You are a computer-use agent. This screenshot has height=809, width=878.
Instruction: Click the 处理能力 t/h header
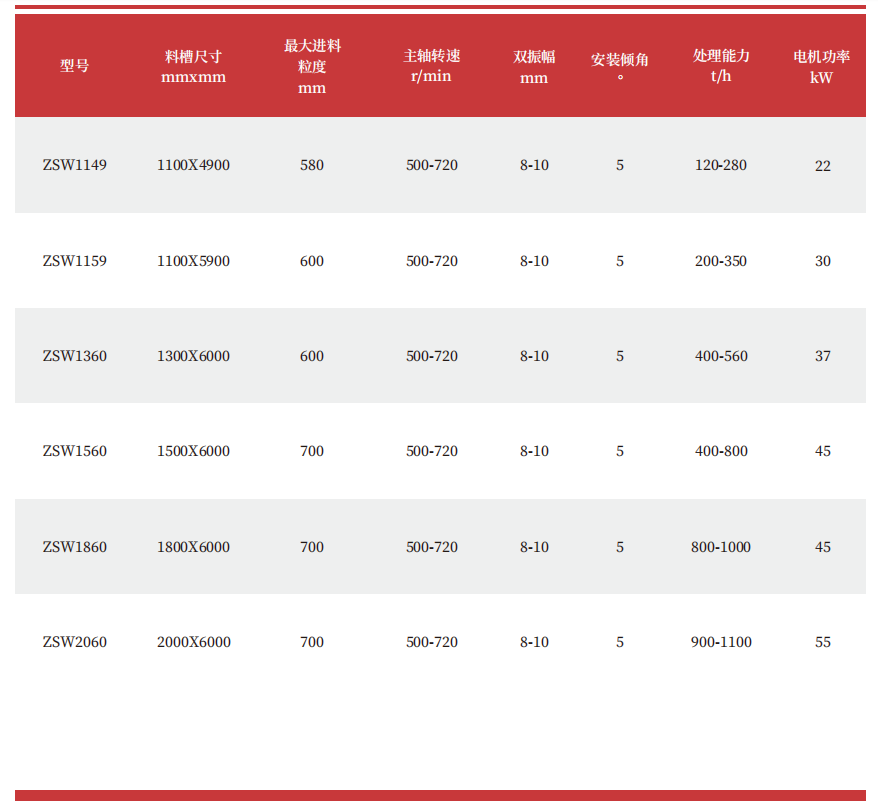(x=721, y=66)
